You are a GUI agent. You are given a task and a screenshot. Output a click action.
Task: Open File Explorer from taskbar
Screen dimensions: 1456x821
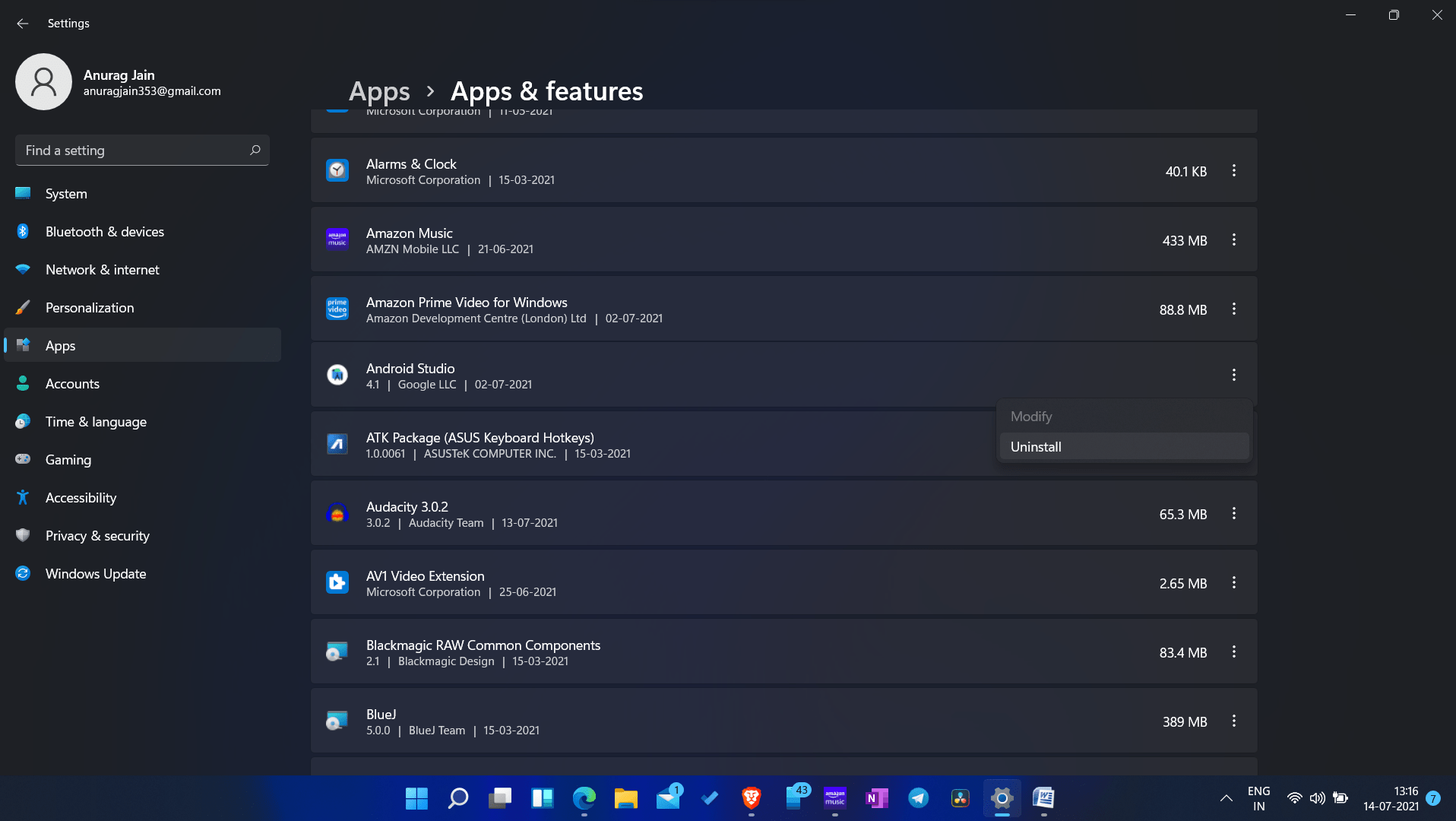625,798
